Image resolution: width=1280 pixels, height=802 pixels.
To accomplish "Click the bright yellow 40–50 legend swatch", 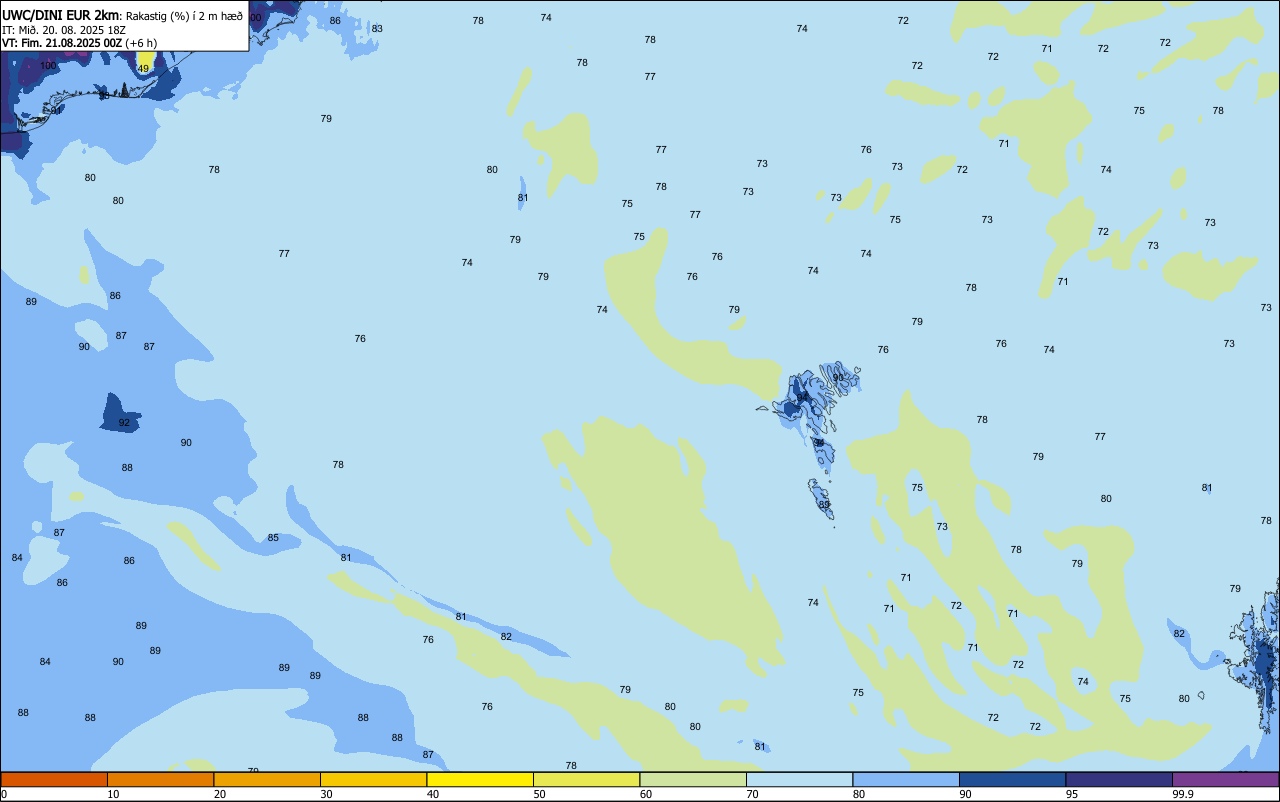I will 480,779.
